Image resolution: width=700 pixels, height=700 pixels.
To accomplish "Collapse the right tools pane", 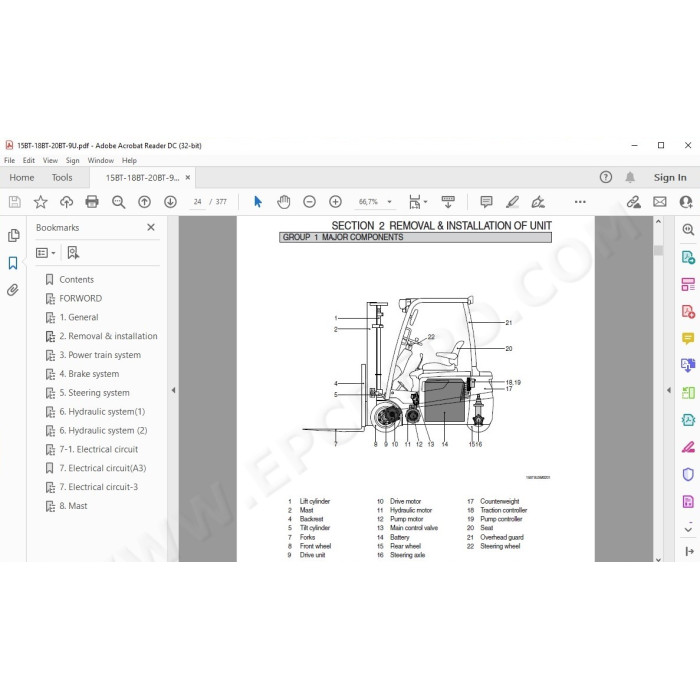I will pos(669,390).
